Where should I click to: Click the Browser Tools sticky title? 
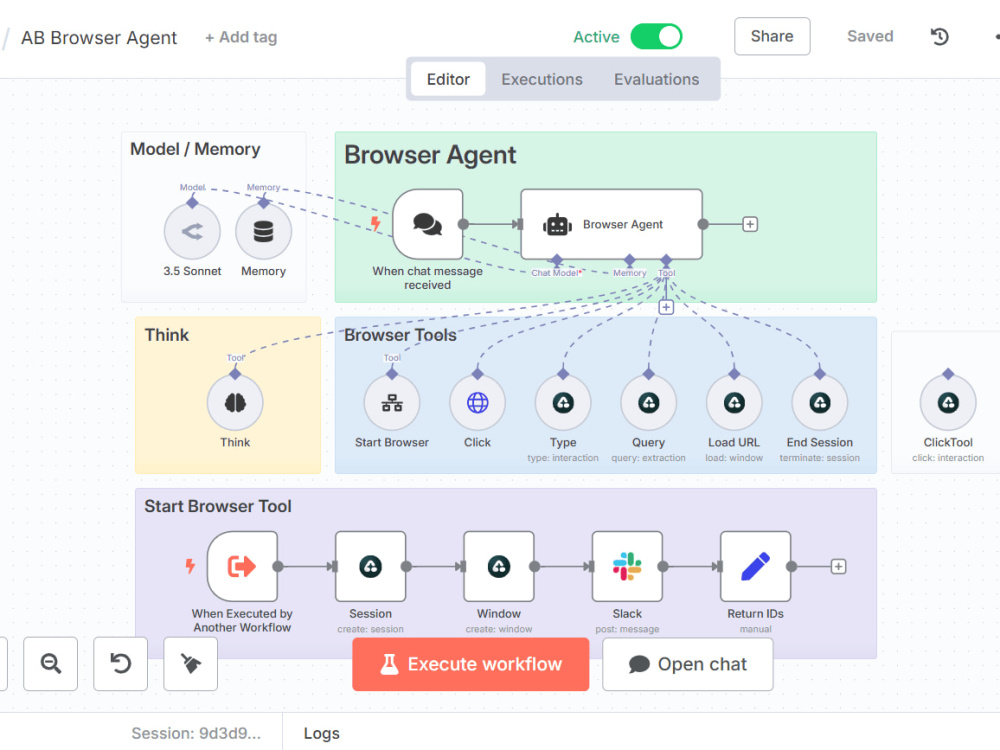(401, 335)
